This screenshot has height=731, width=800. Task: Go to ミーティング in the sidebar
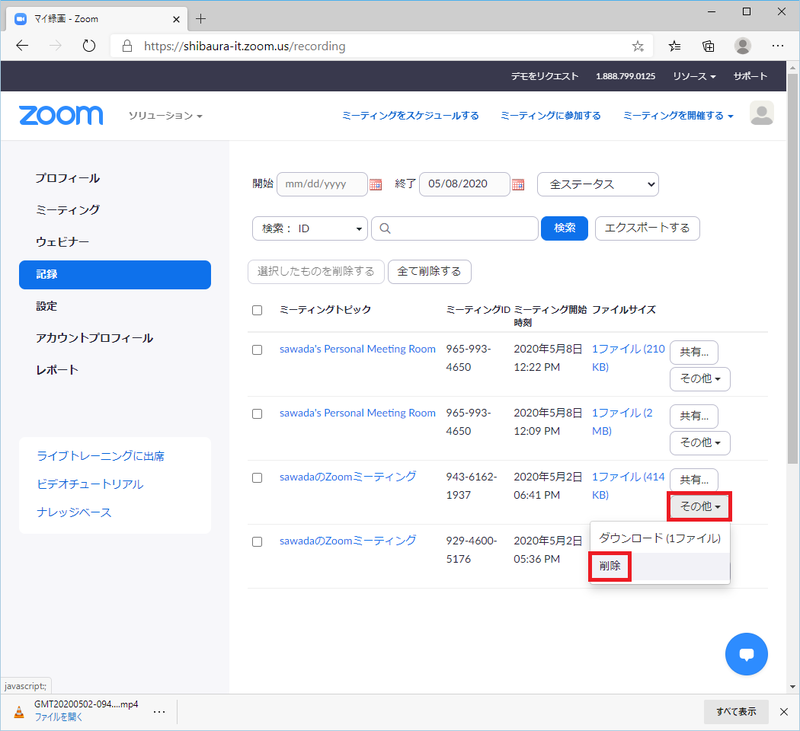67,210
